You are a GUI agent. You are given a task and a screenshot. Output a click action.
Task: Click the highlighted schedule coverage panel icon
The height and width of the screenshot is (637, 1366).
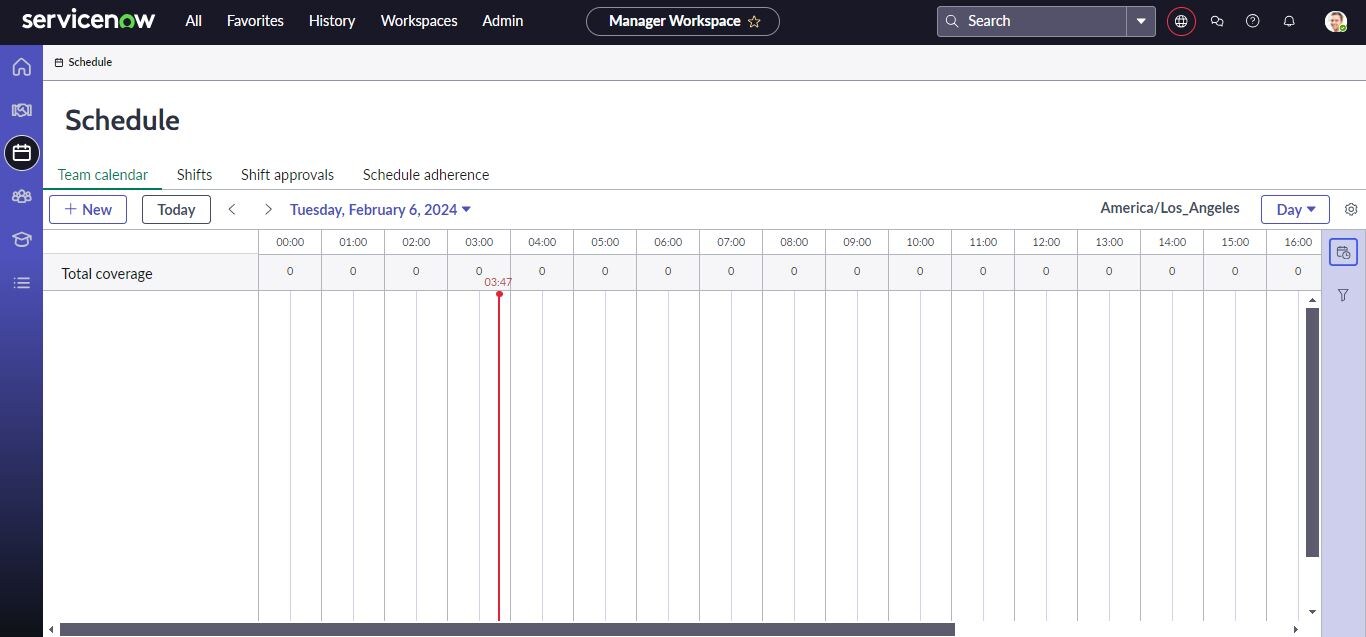[x=1343, y=252]
